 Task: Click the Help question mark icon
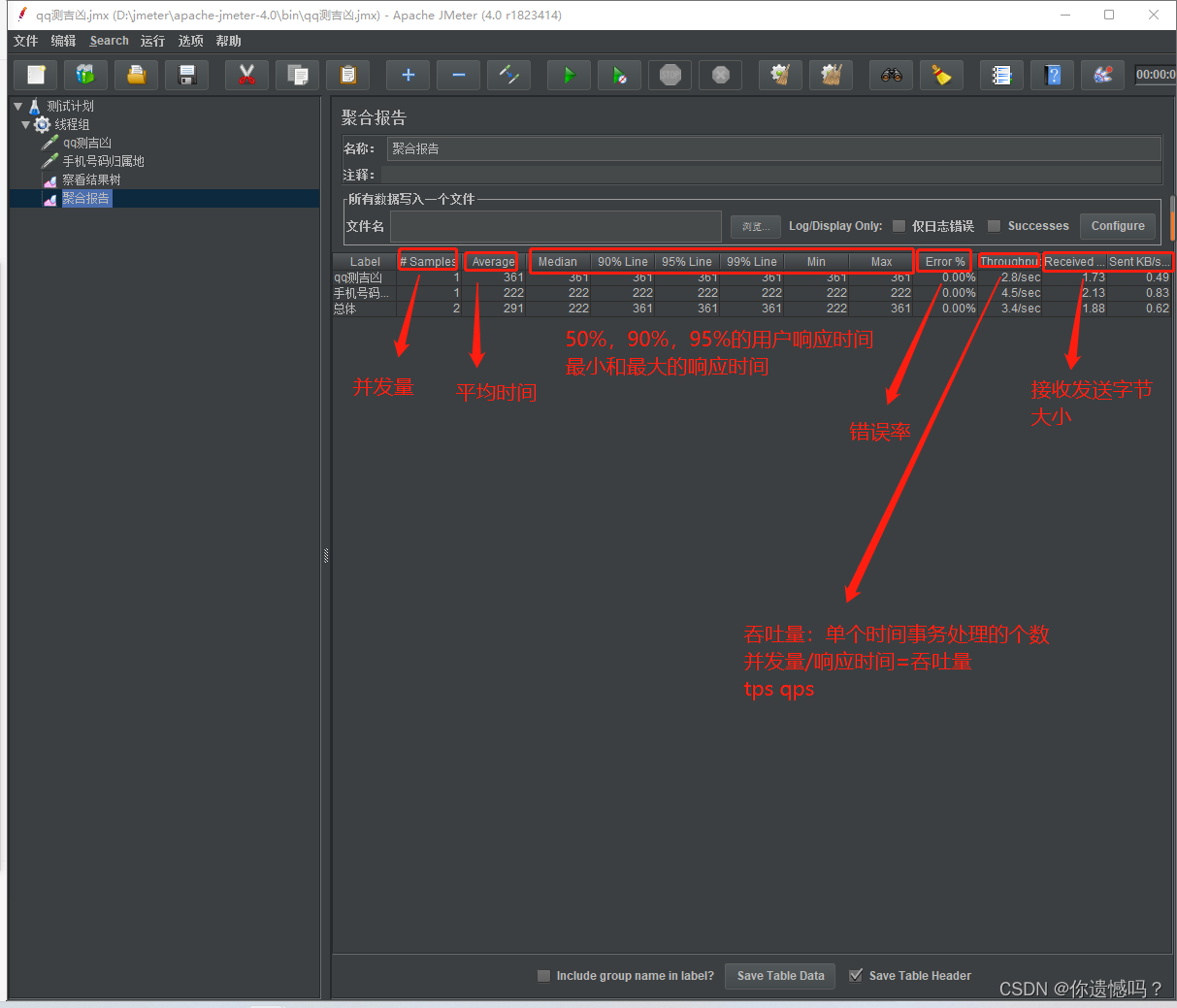tap(1053, 75)
